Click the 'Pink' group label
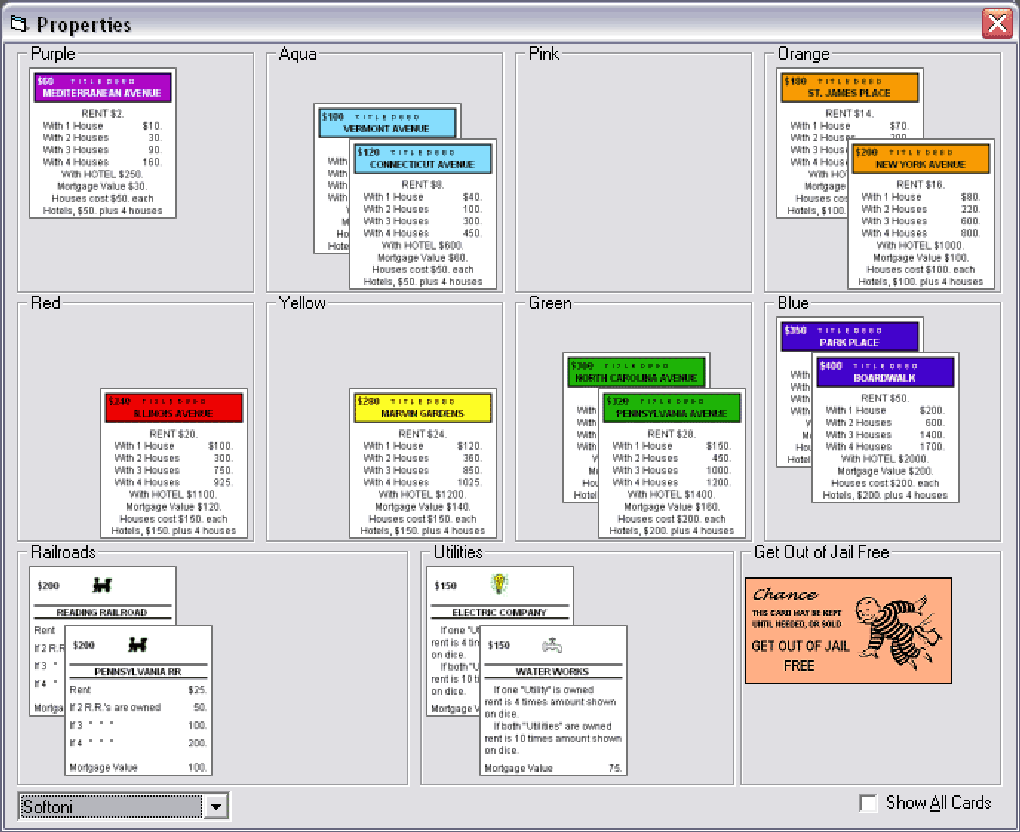 click(x=544, y=54)
